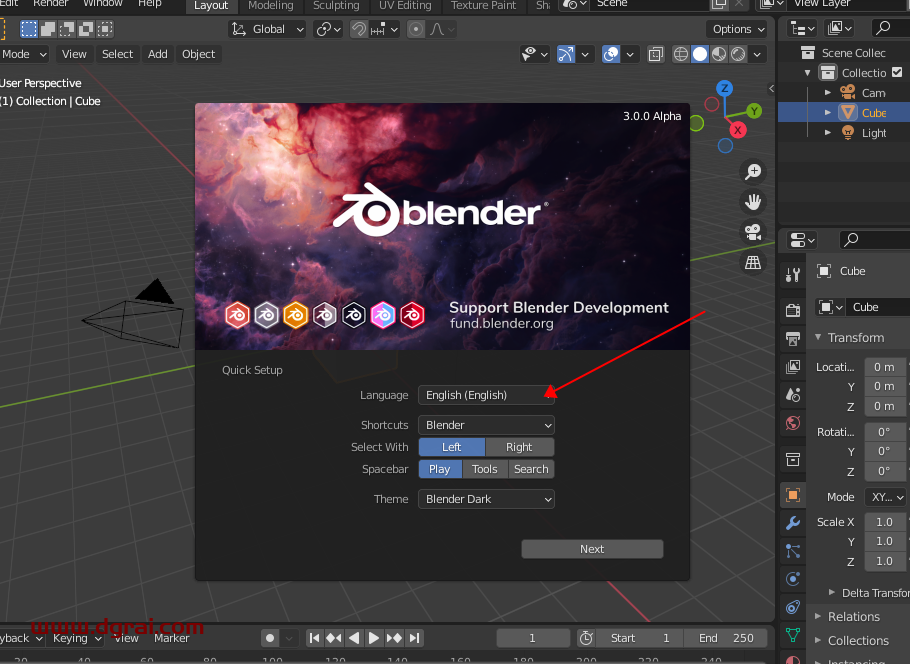Set Spacebar action to Search

click(531, 469)
